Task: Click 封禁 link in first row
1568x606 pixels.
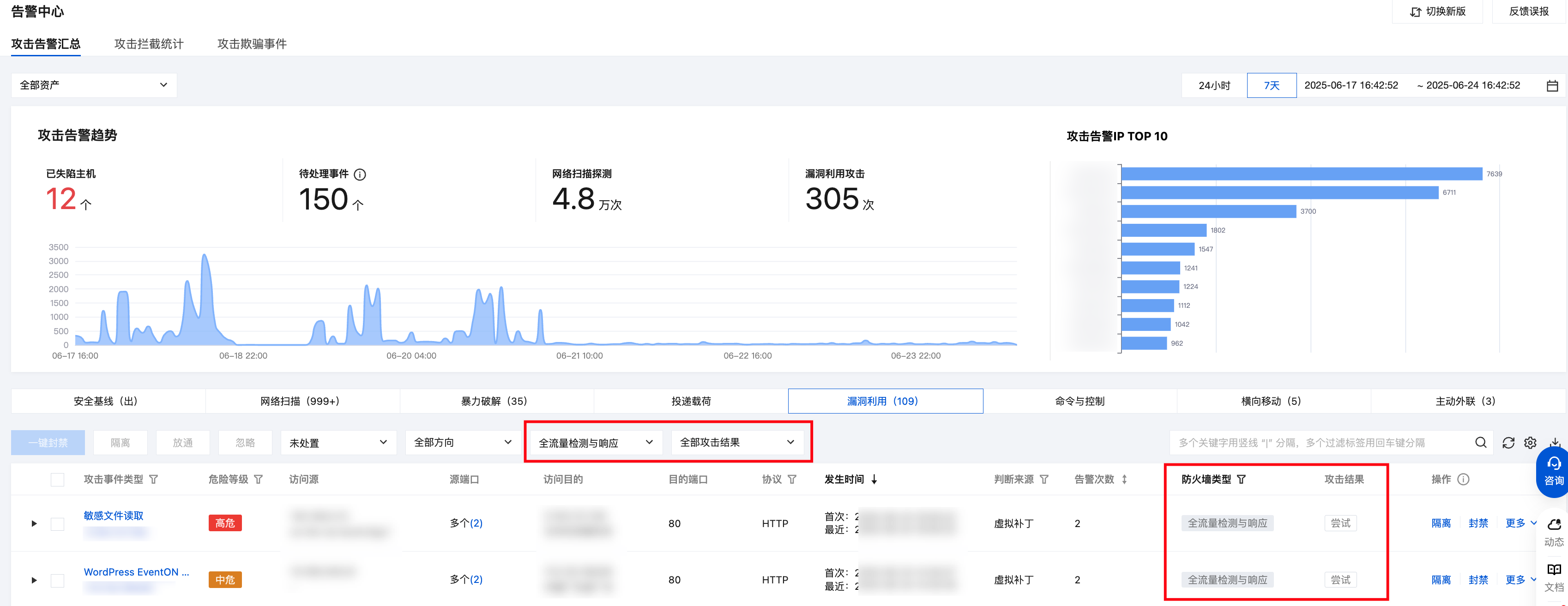Action: [1478, 523]
